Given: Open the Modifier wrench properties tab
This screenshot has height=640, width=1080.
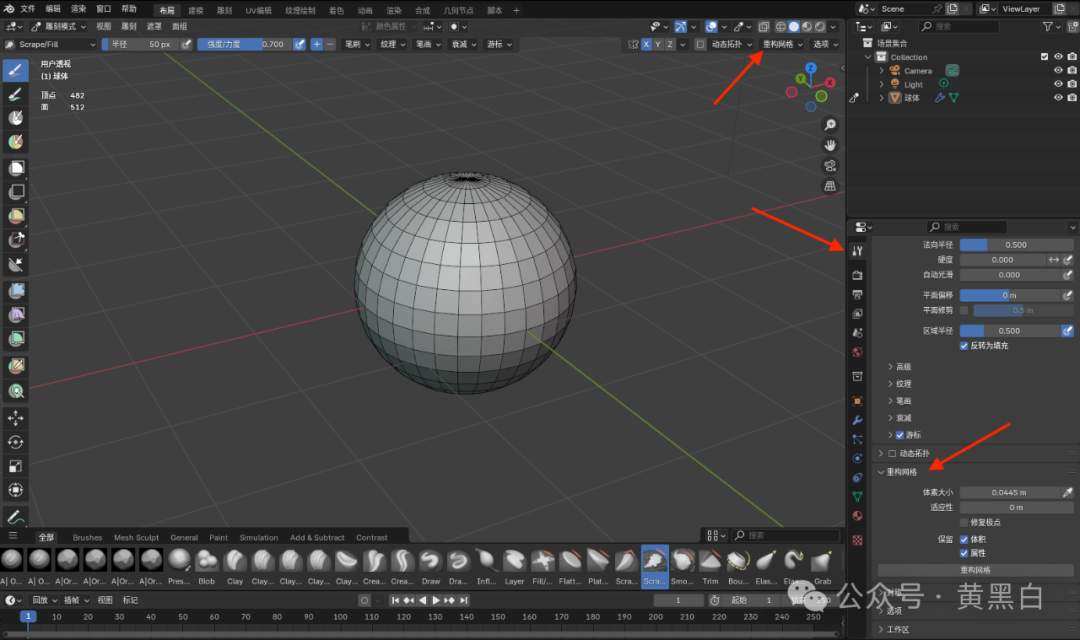Looking at the screenshot, I should (x=858, y=420).
